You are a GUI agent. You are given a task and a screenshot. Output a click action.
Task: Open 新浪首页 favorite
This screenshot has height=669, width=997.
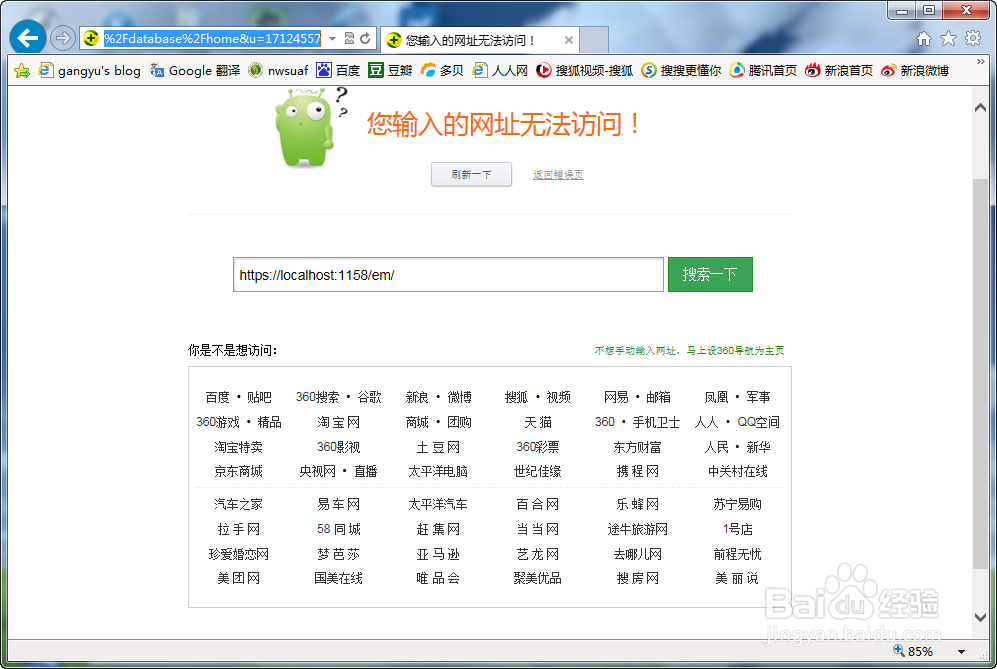click(x=839, y=71)
